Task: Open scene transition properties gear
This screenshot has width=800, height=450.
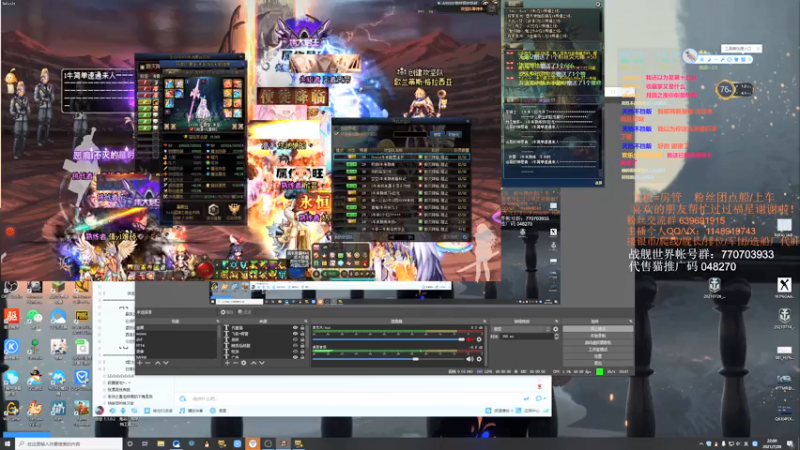Action: coord(556,329)
